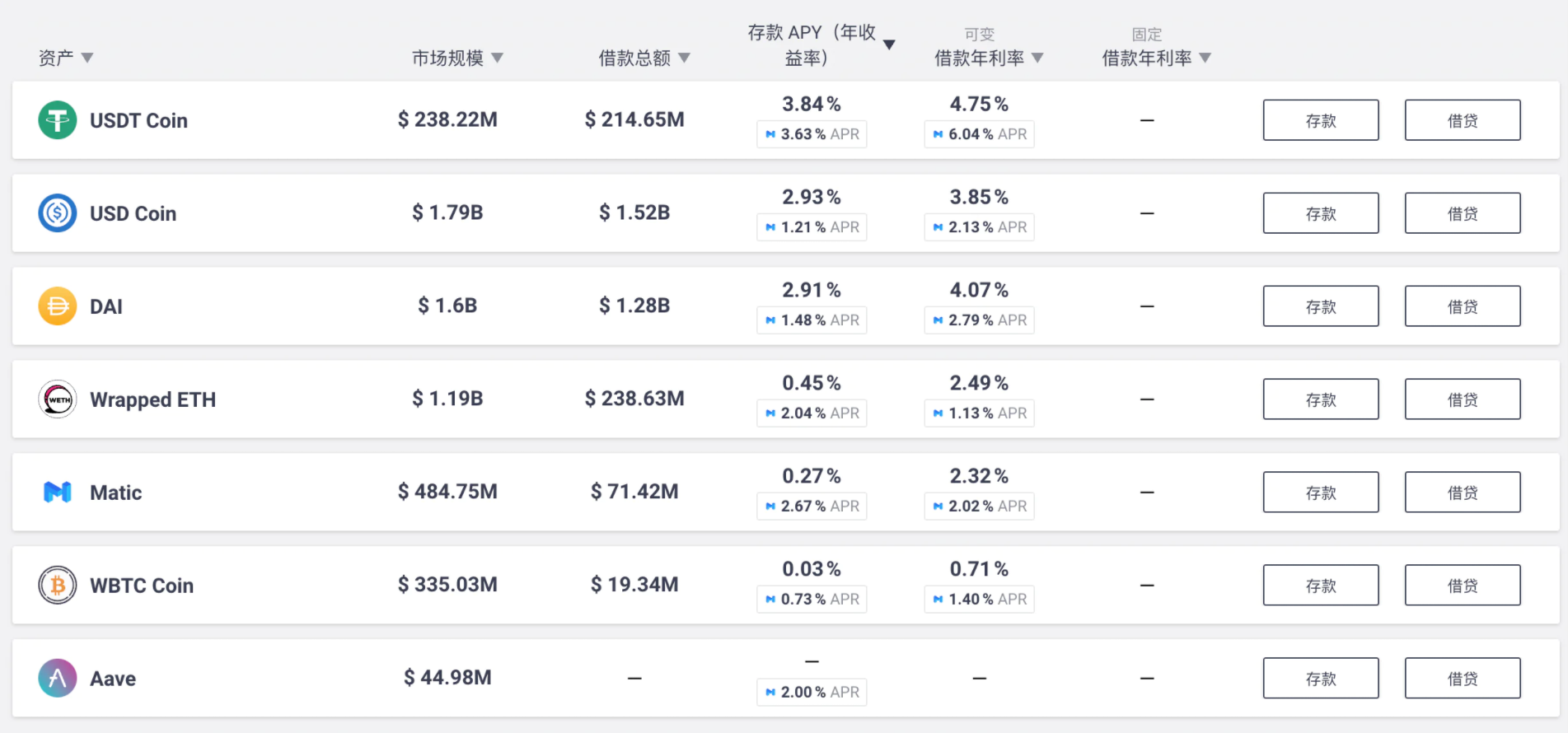Click total borrowed $ 1.28B
This screenshot has height=733, width=1568.
pyautogui.click(x=634, y=306)
